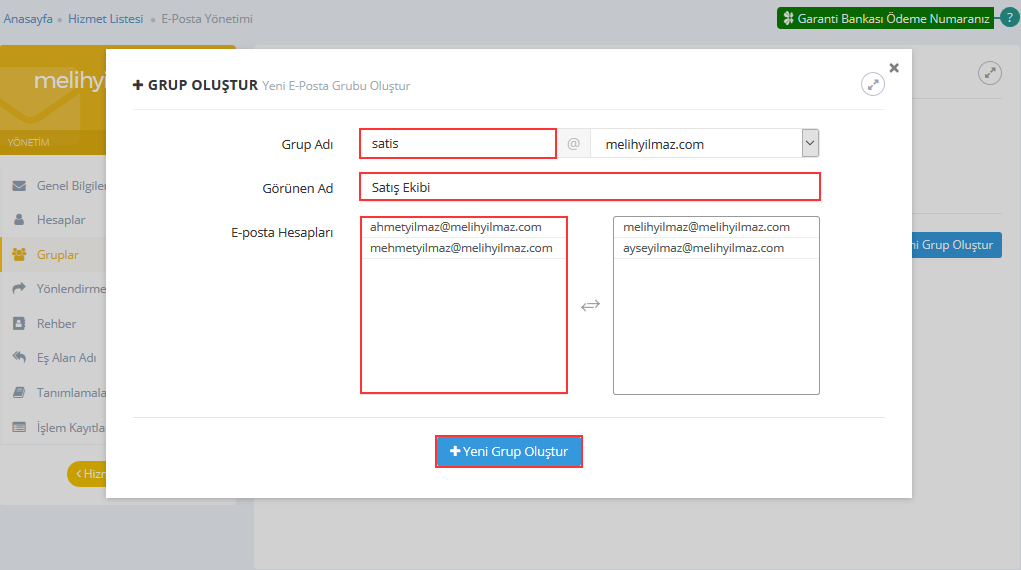Click the swap arrows between account lists
The image size is (1021, 570).
point(590,305)
